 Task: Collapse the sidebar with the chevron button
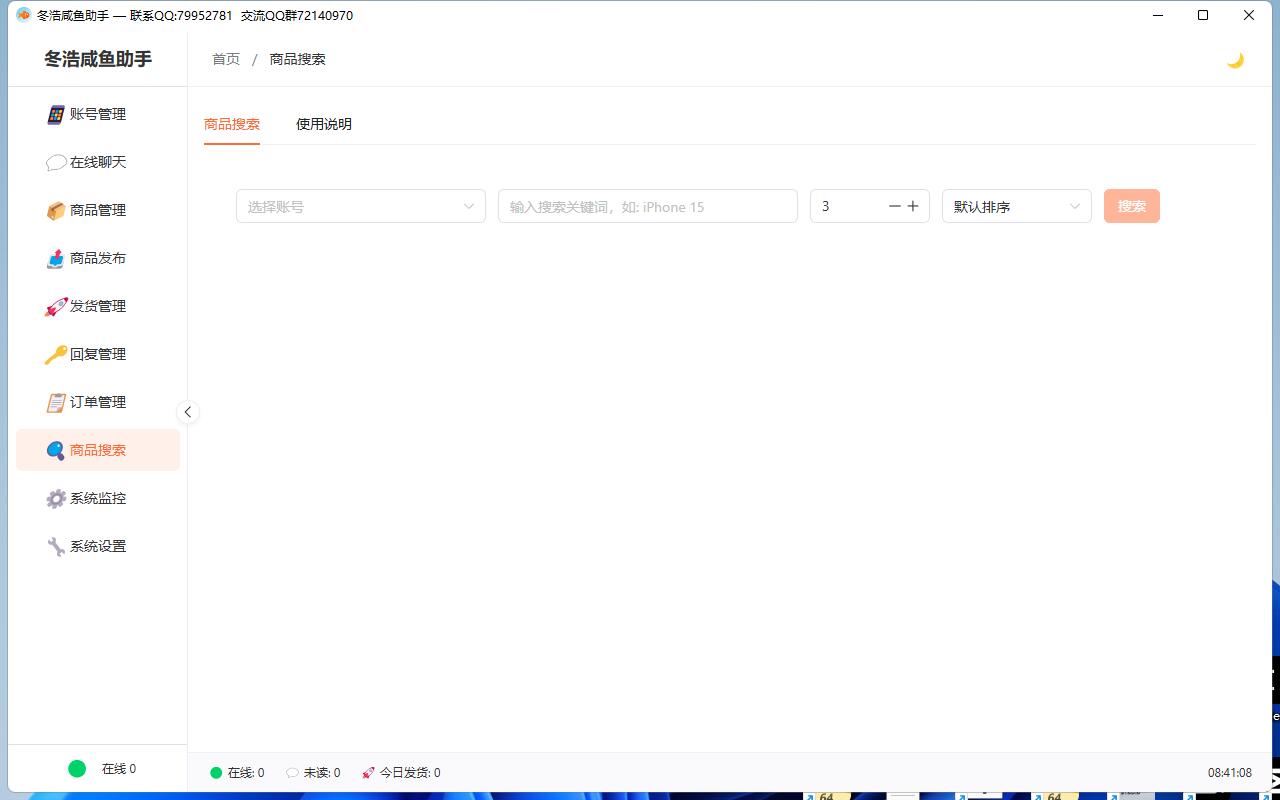click(187, 412)
